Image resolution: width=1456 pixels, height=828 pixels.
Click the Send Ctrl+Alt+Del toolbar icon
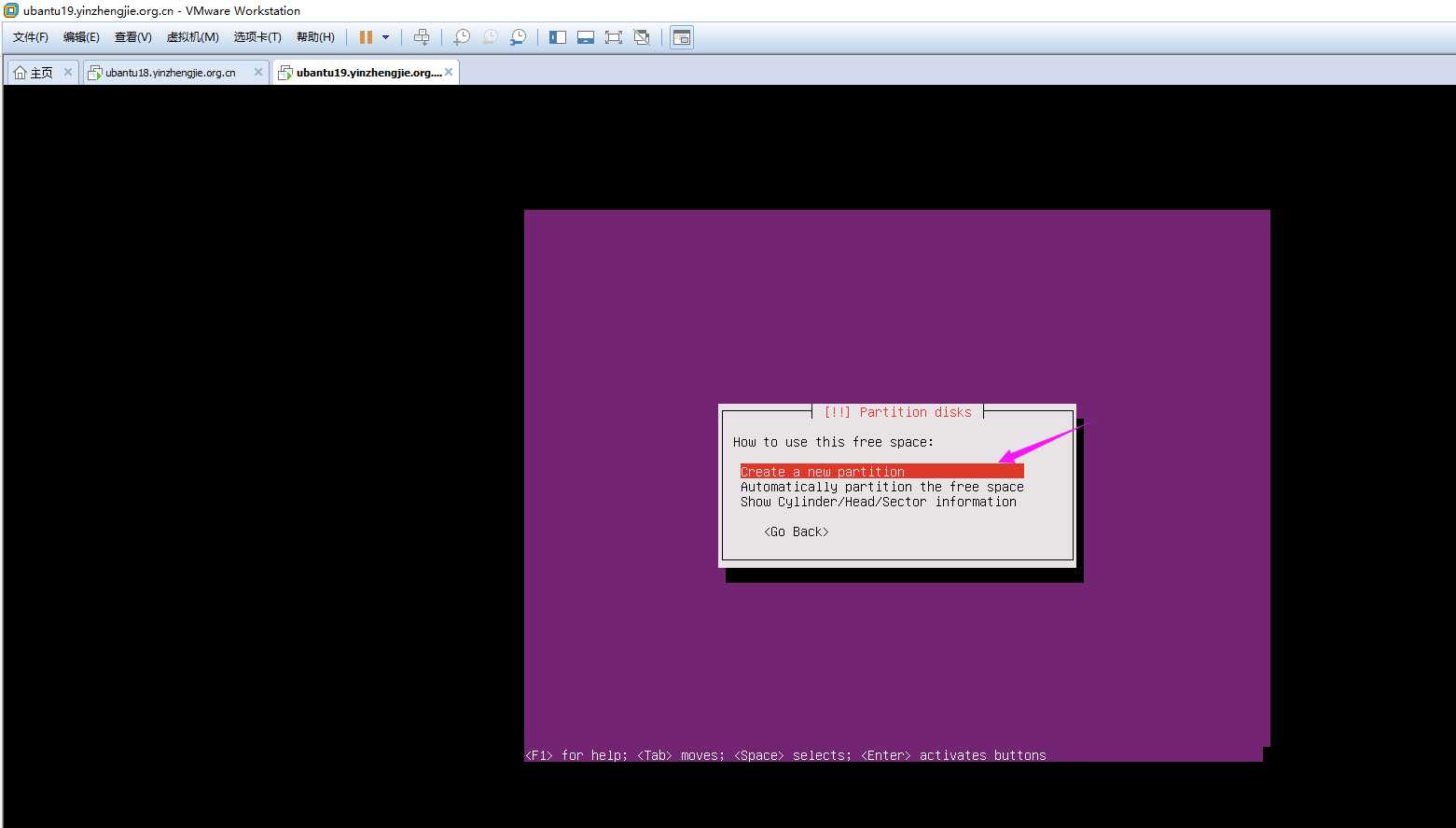click(x=422, y=37)
